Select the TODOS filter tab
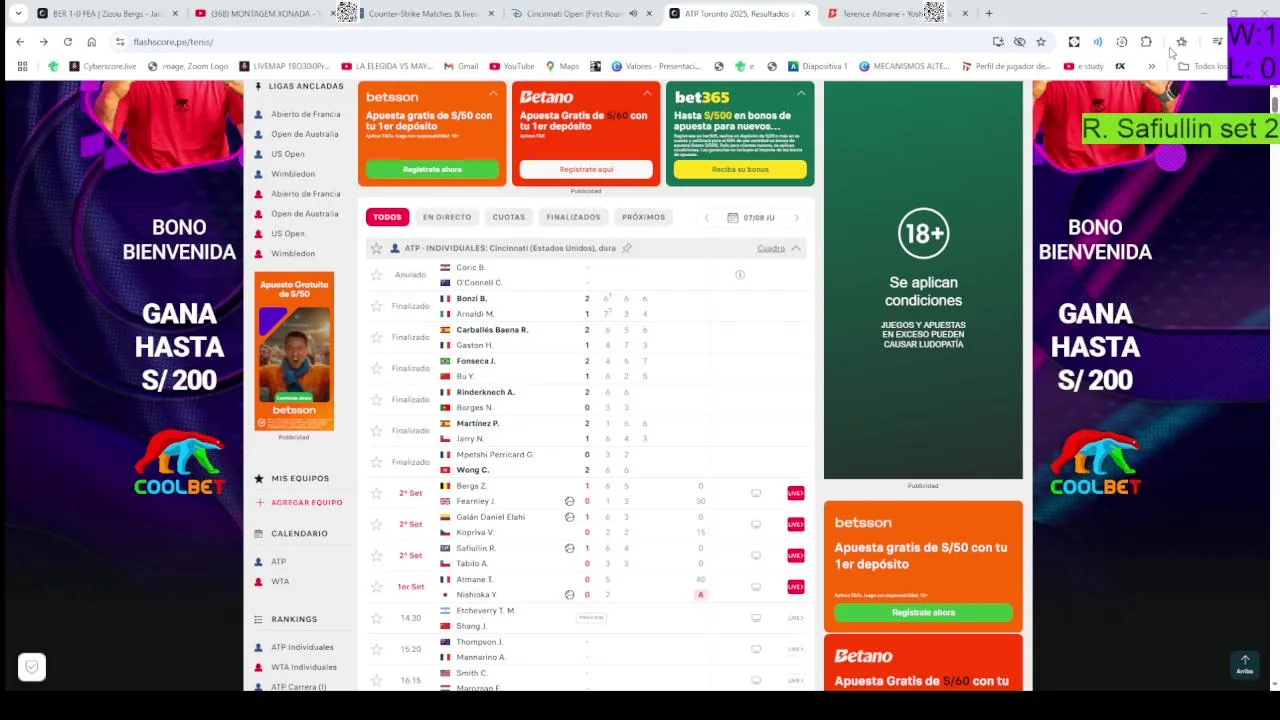The image size is (1280, 720). coord(387,217)
